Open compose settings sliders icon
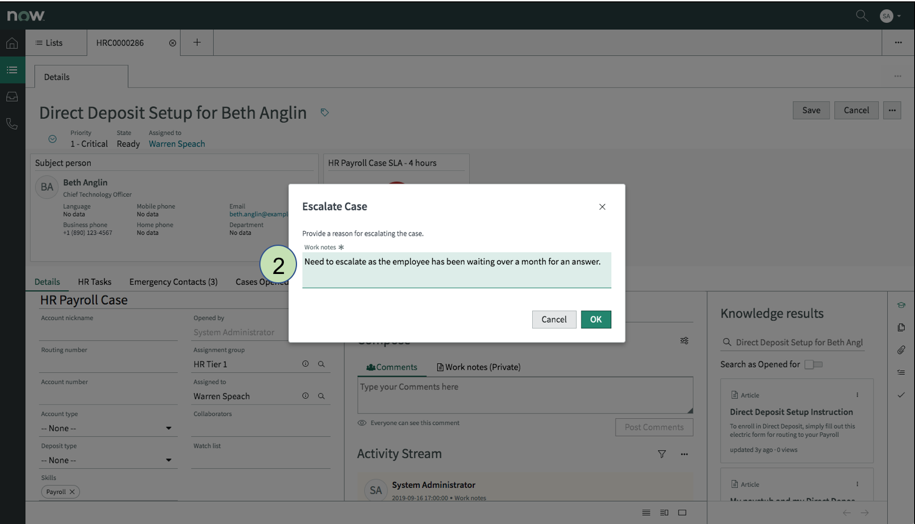915x524 pixels. pyautogui.click(x=684, y=340)
